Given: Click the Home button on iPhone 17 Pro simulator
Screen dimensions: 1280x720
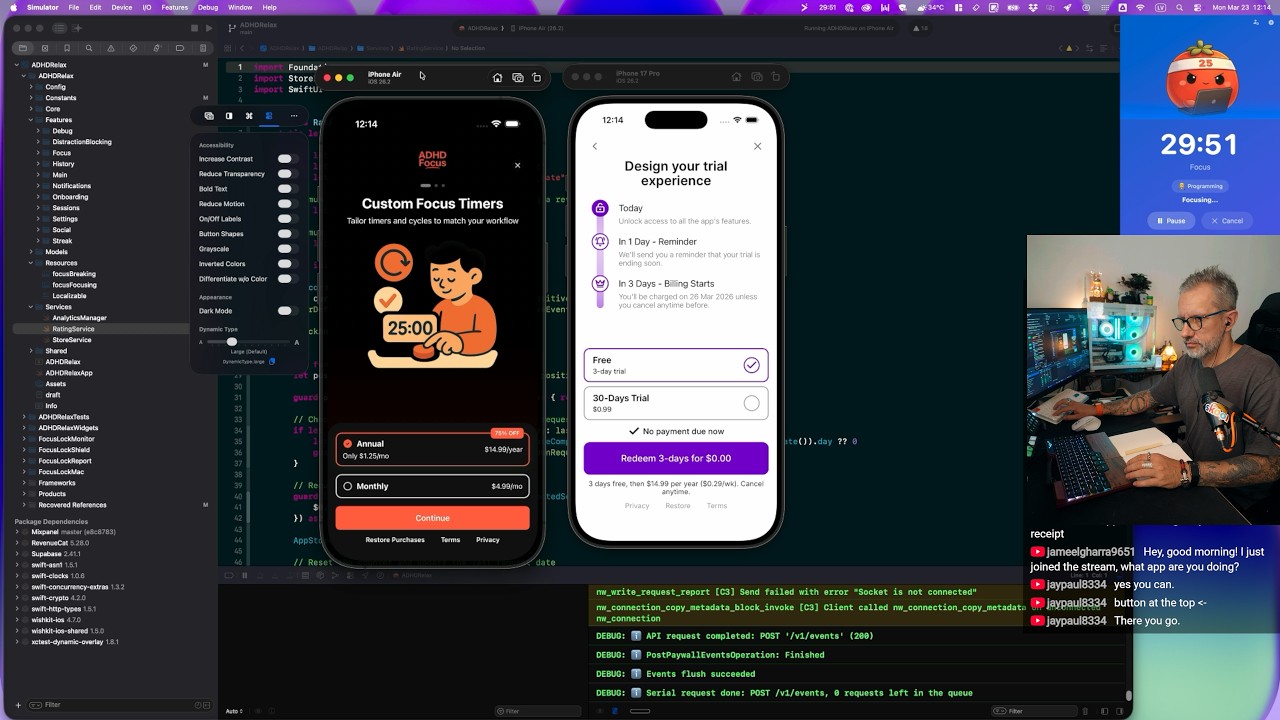Looking at the screenshot, I should click(736, 77).
